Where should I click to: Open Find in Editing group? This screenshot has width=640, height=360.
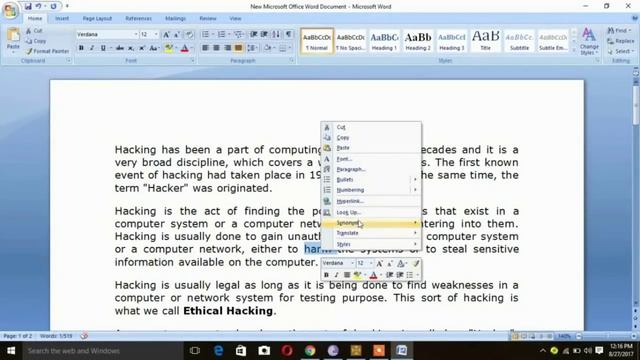(618, 31)
